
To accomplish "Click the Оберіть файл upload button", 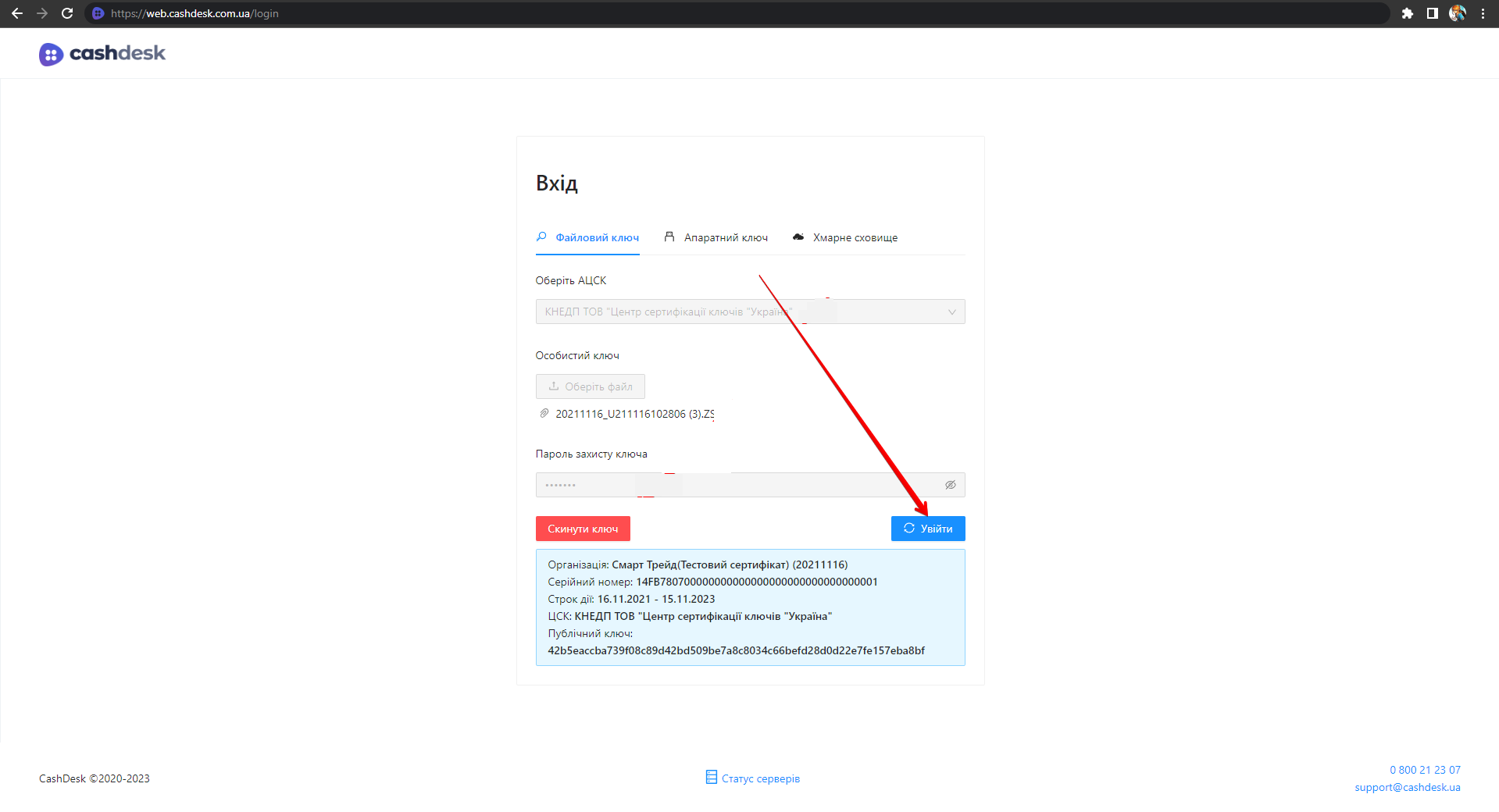I will (591, 386).
